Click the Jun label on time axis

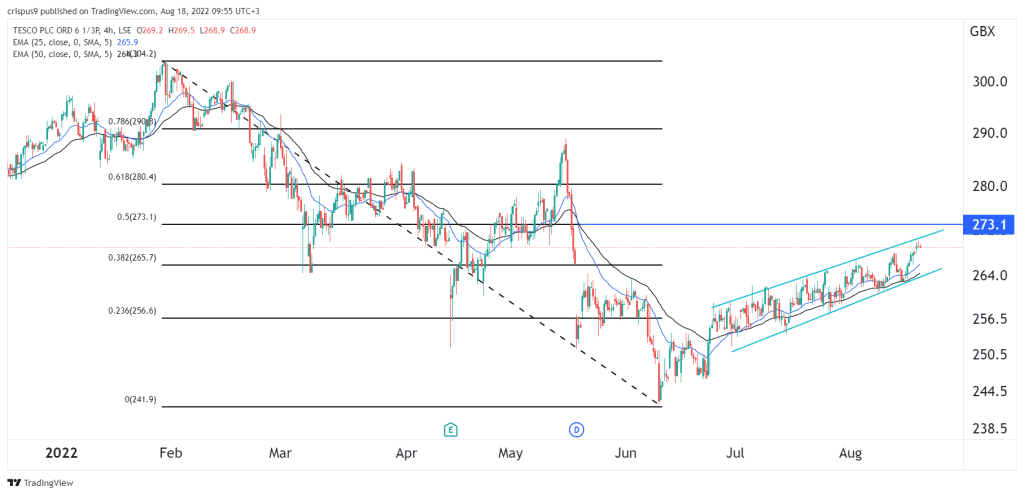(x=626, y=453)
